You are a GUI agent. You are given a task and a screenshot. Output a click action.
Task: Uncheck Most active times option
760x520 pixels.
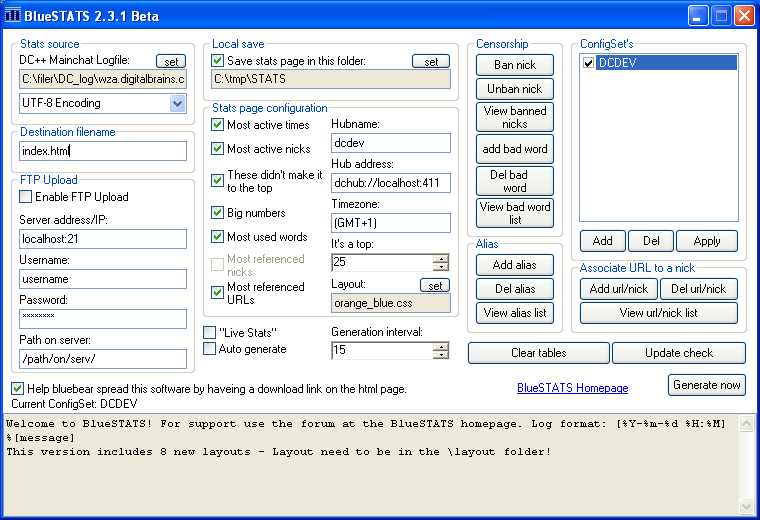click(218, 125)
